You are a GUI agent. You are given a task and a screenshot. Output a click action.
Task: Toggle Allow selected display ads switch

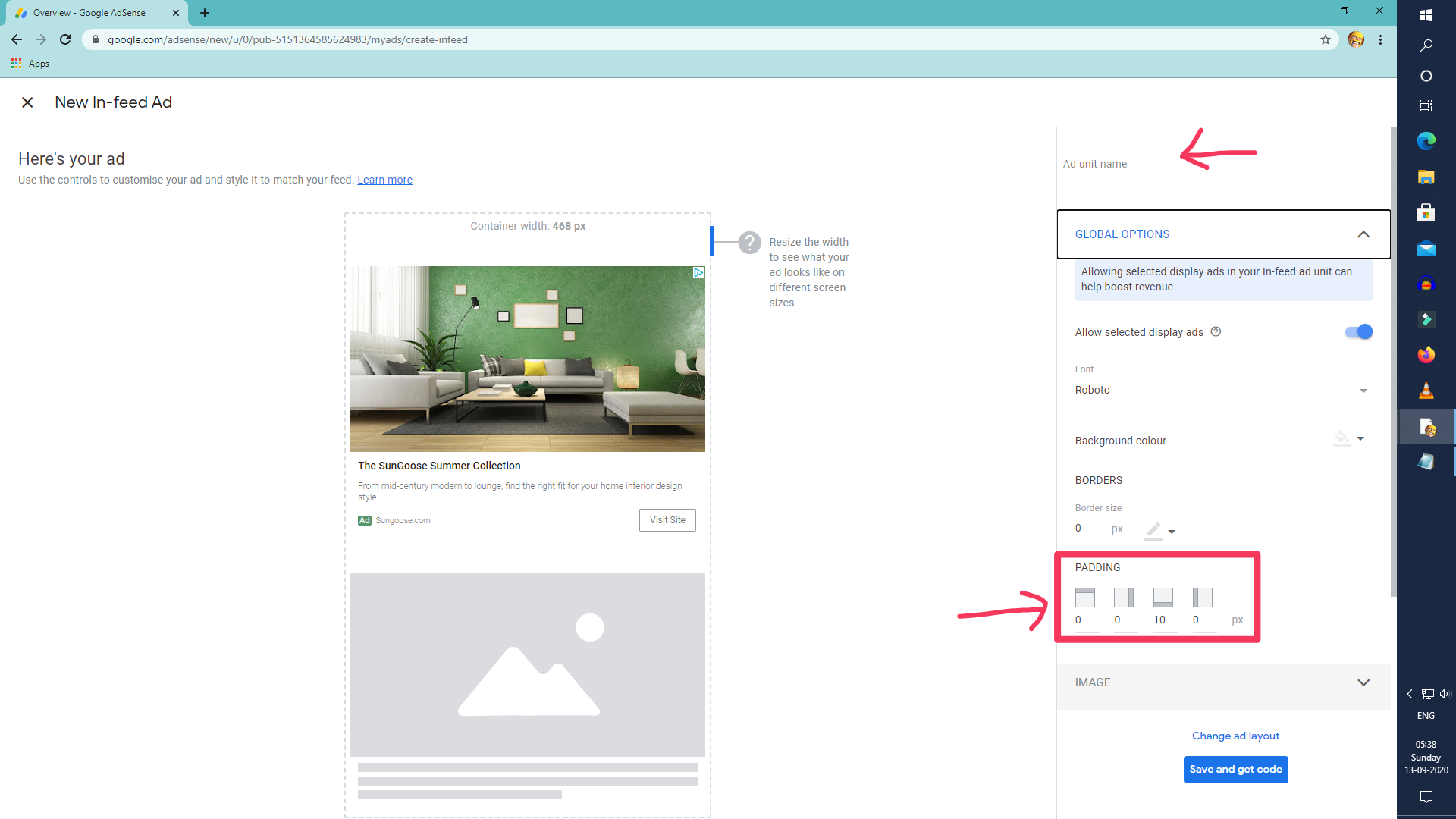tap(1358, 331)
